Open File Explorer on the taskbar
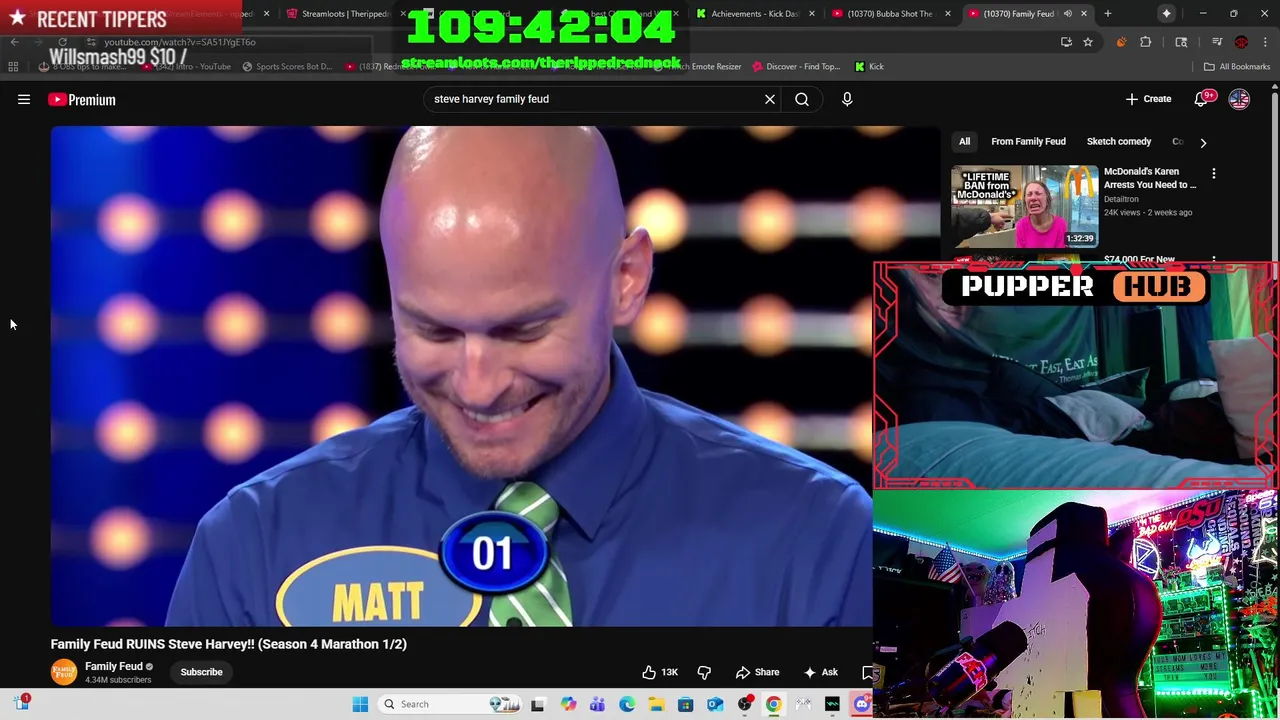 [x=656, y=704]
